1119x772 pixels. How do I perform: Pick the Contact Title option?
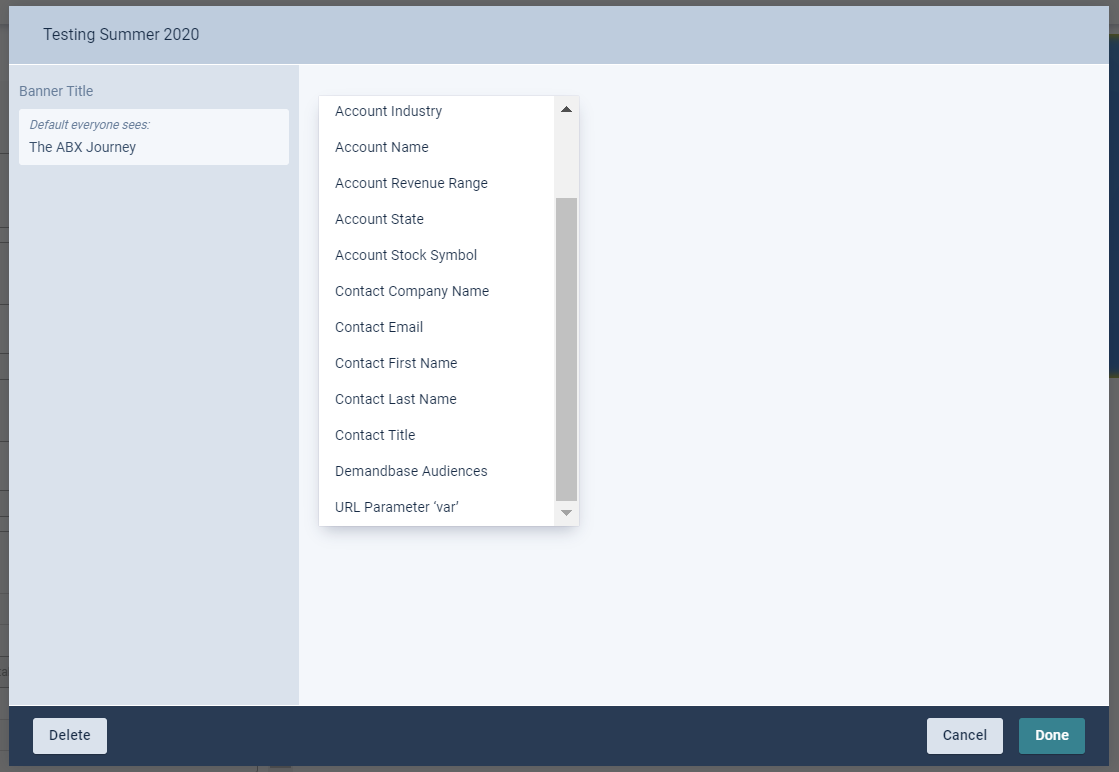[374, 435]
